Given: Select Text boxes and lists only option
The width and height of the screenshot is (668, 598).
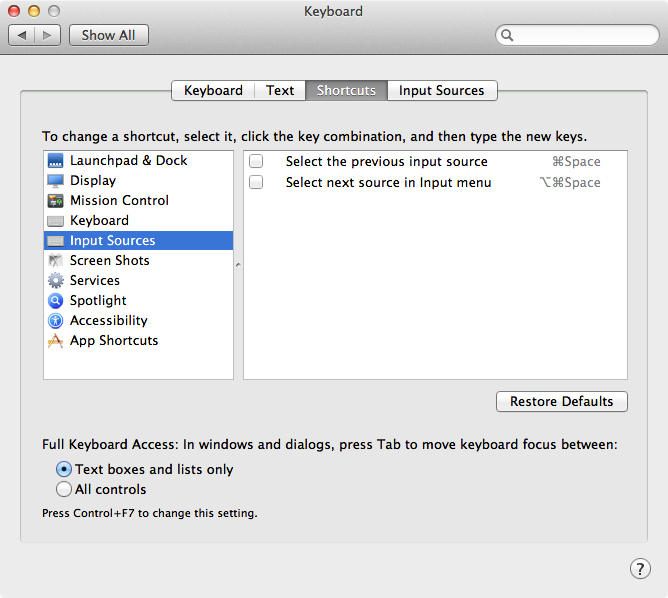Looking at the screenshot, I should click(64, 469).
